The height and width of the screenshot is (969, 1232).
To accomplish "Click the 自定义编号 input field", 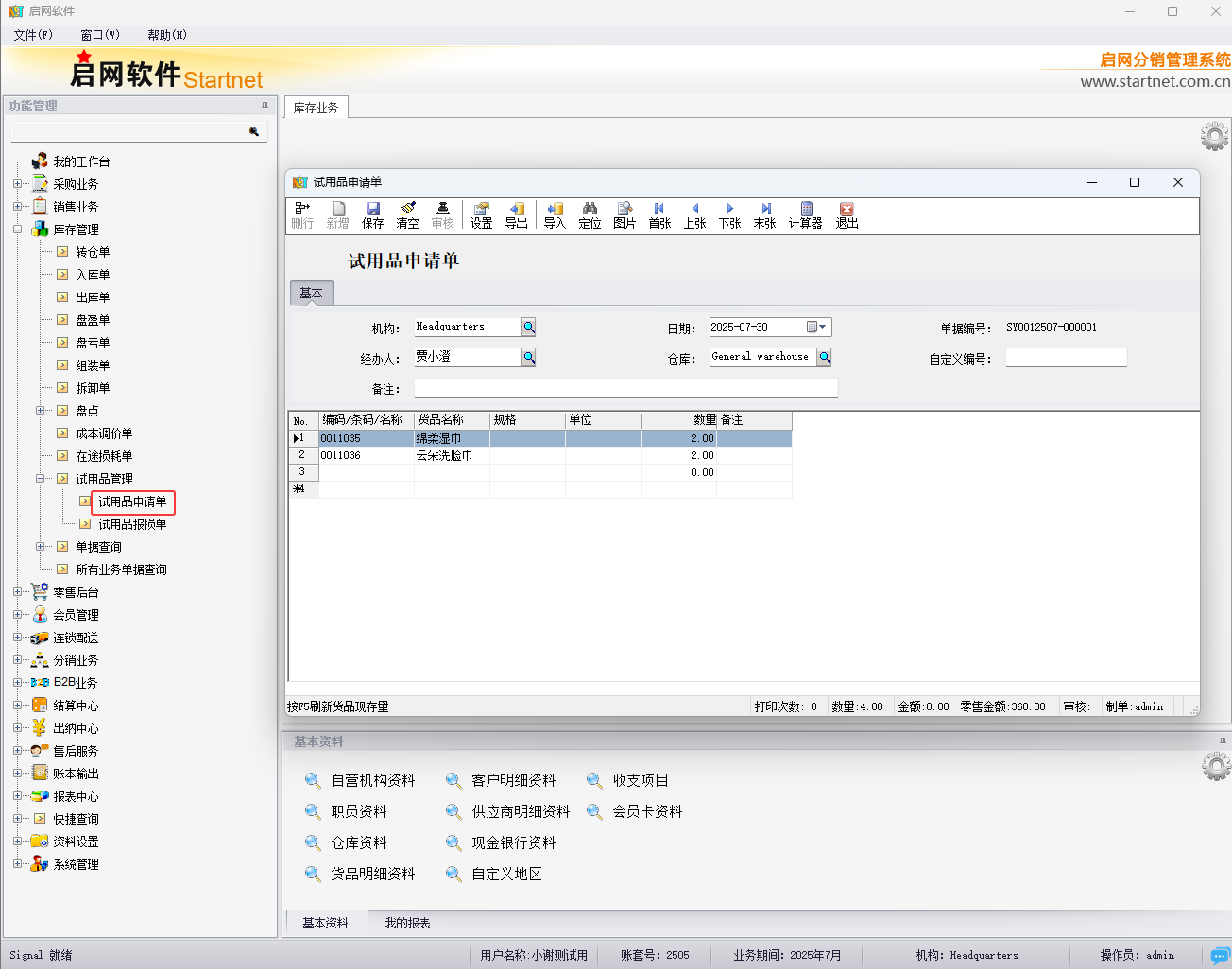I will (1066, 358).
